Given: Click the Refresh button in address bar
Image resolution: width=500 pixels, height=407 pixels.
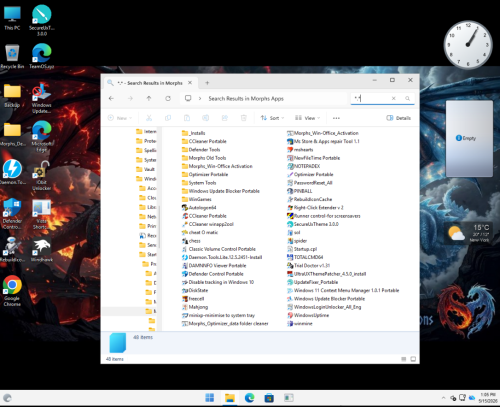Looking at the screenshot, I should click(x=168, y=98).
